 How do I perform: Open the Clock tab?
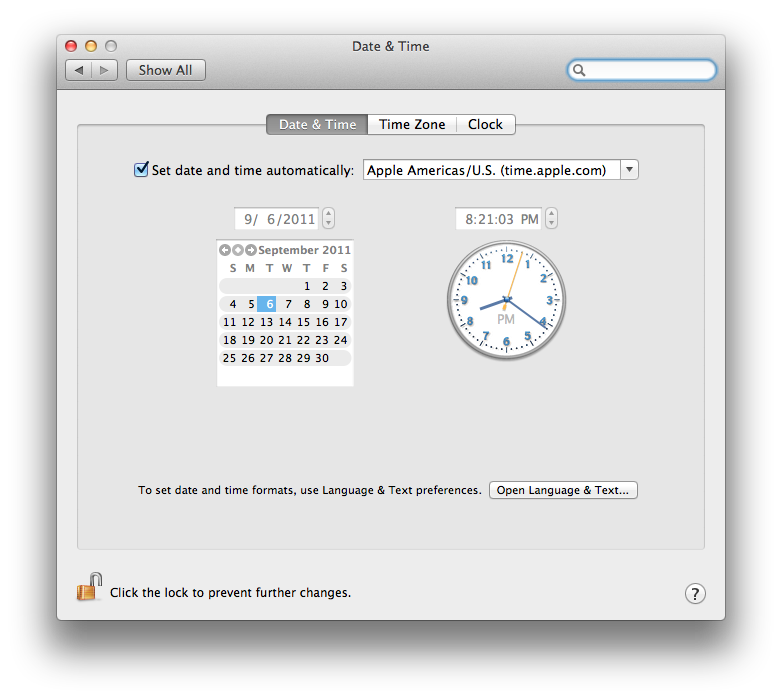(x=485, y=124)
